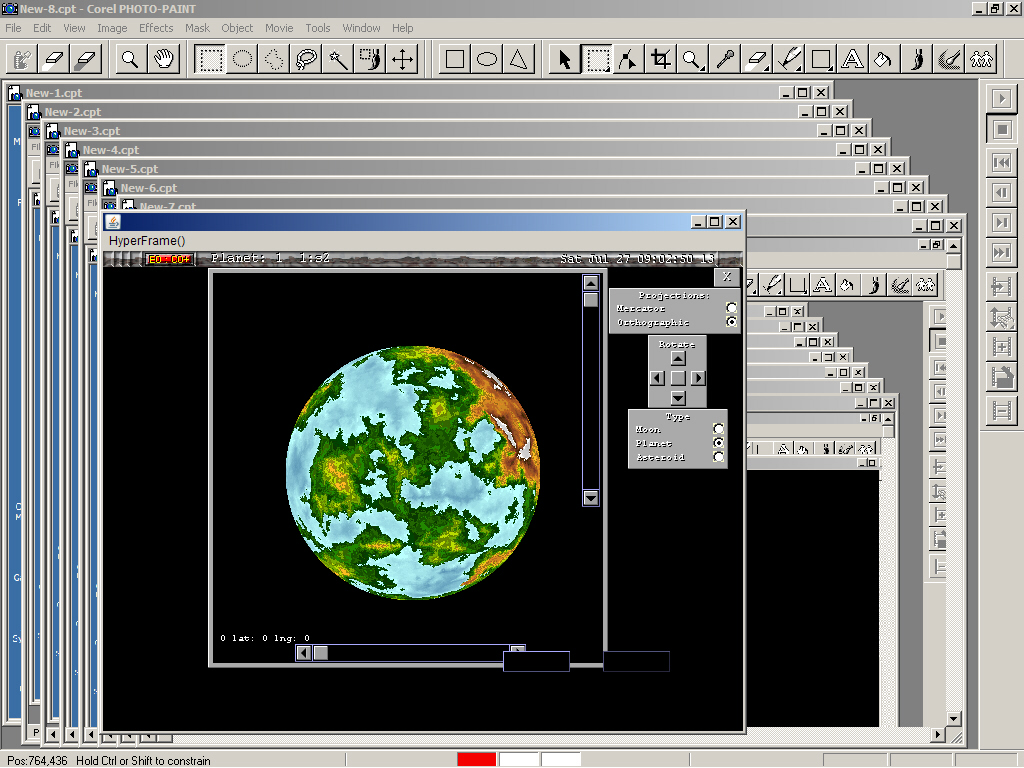This screenshot has height=768, width=1024.
Task: Choose the Text tool
Action: [851, 60]
